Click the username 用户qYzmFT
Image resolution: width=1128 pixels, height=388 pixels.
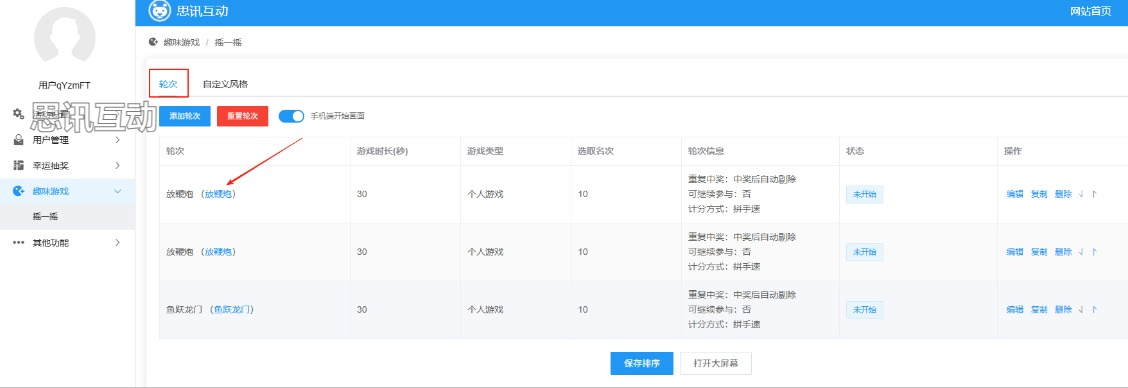[x=65, y=85]
